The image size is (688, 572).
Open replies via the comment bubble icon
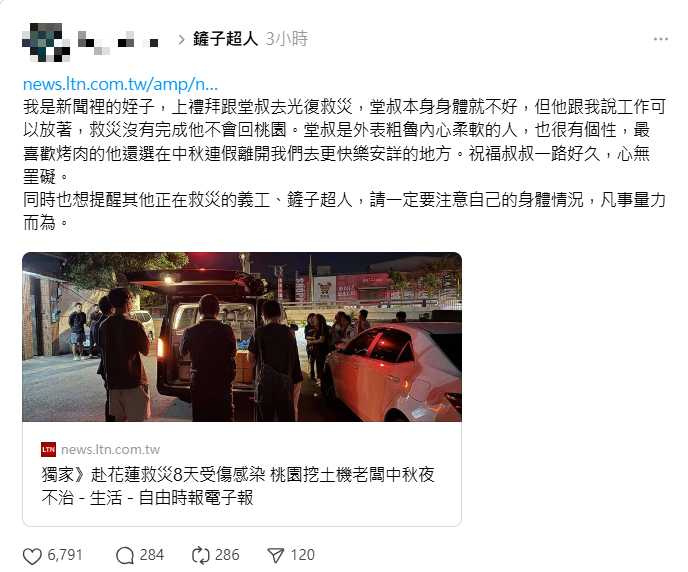[125, 556]
